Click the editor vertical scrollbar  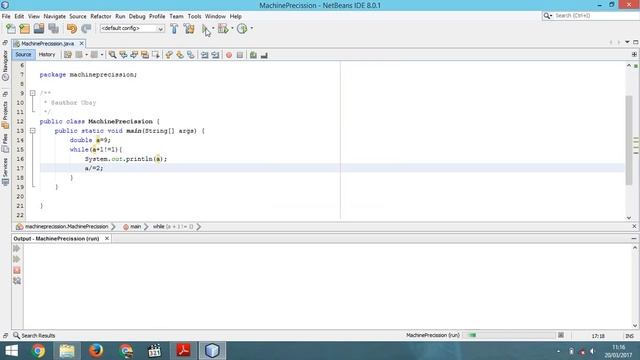click(x=629, y=141)
